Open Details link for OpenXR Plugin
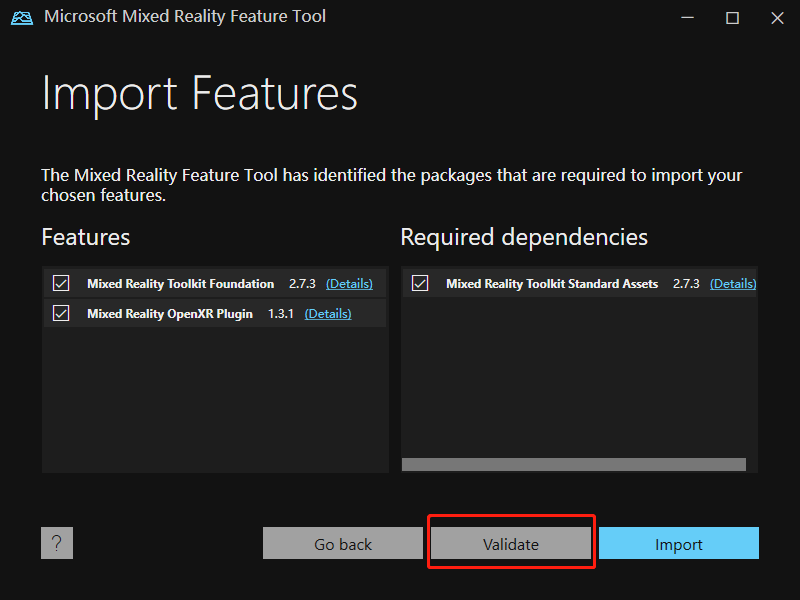Screen dimensions: 800x600 [x=328, y=314]
